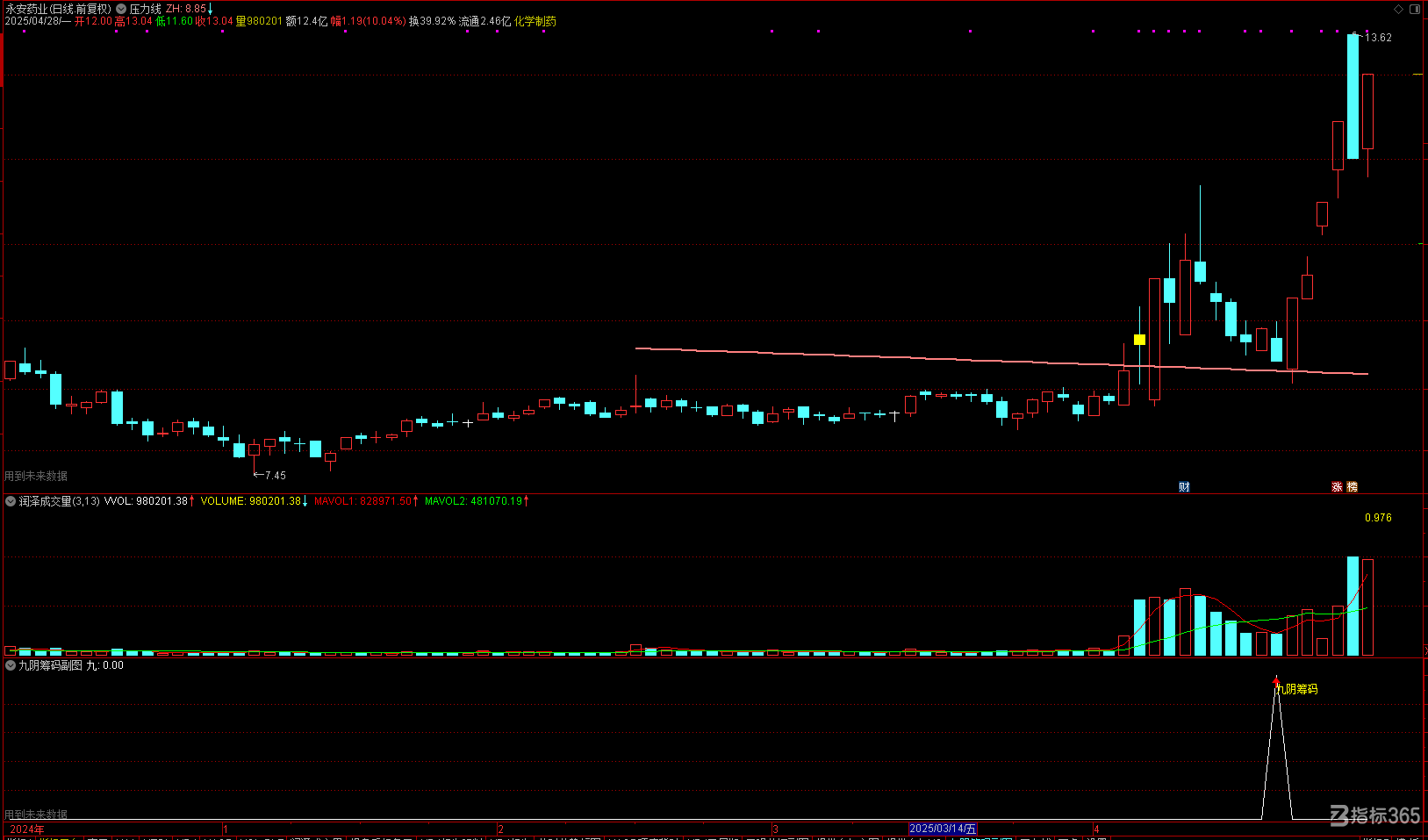
Task: Click the 永安药业(日线 前复权) stock title
Action: 58,9
